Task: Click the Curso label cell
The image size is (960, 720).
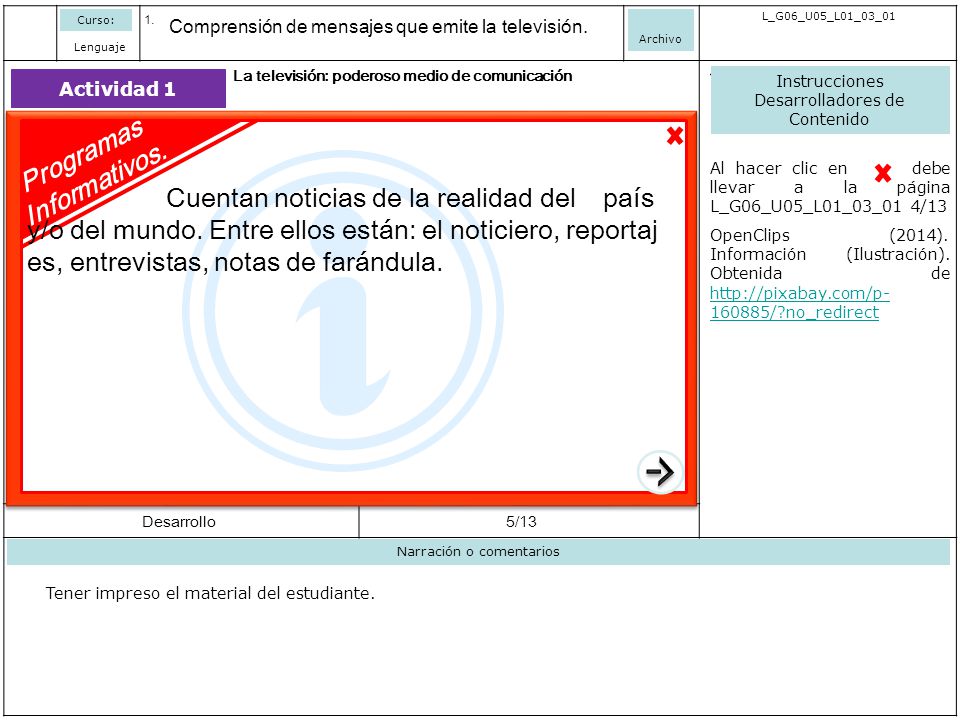Action: 96,20
